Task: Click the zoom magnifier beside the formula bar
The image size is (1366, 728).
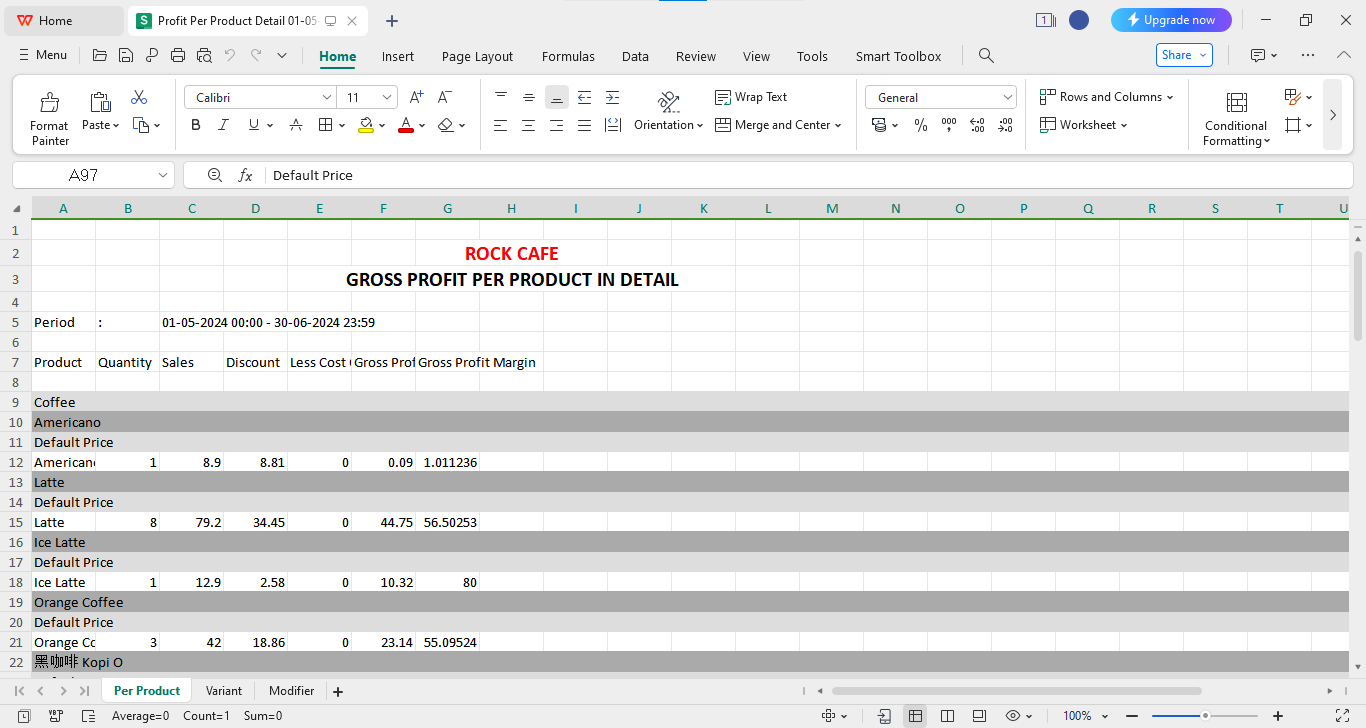Action: tap(214, 175)
